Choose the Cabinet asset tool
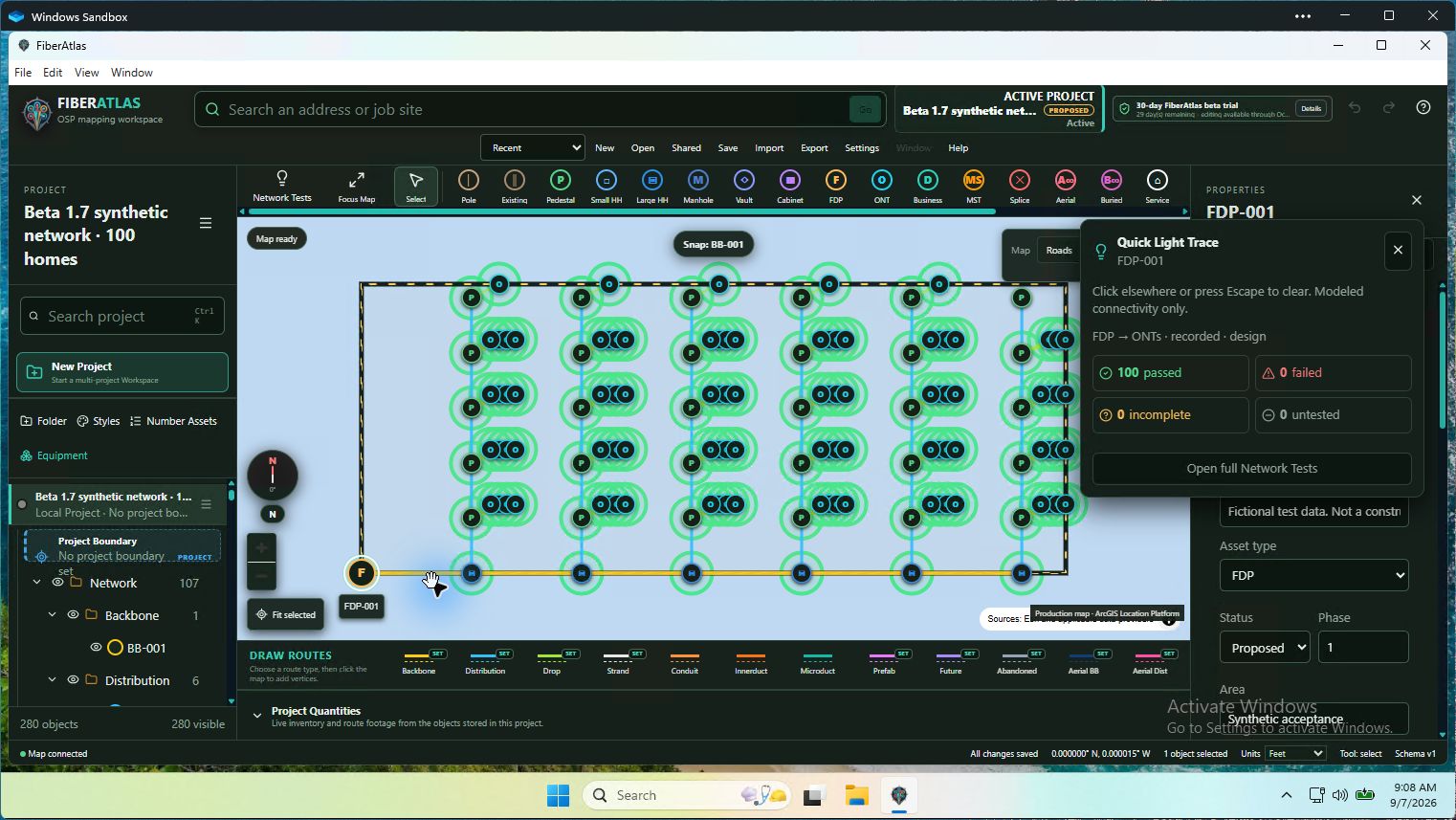Image resolution: width=1456 pixels, height=820 pixels. [x=790, y=186]
